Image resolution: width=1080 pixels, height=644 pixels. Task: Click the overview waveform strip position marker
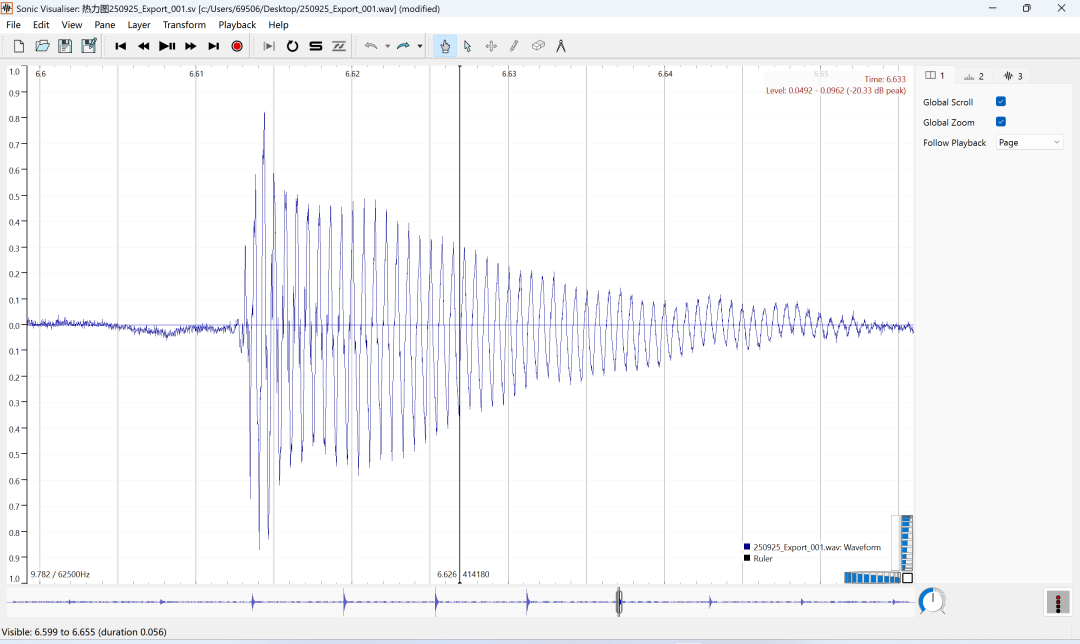[619, 602]
